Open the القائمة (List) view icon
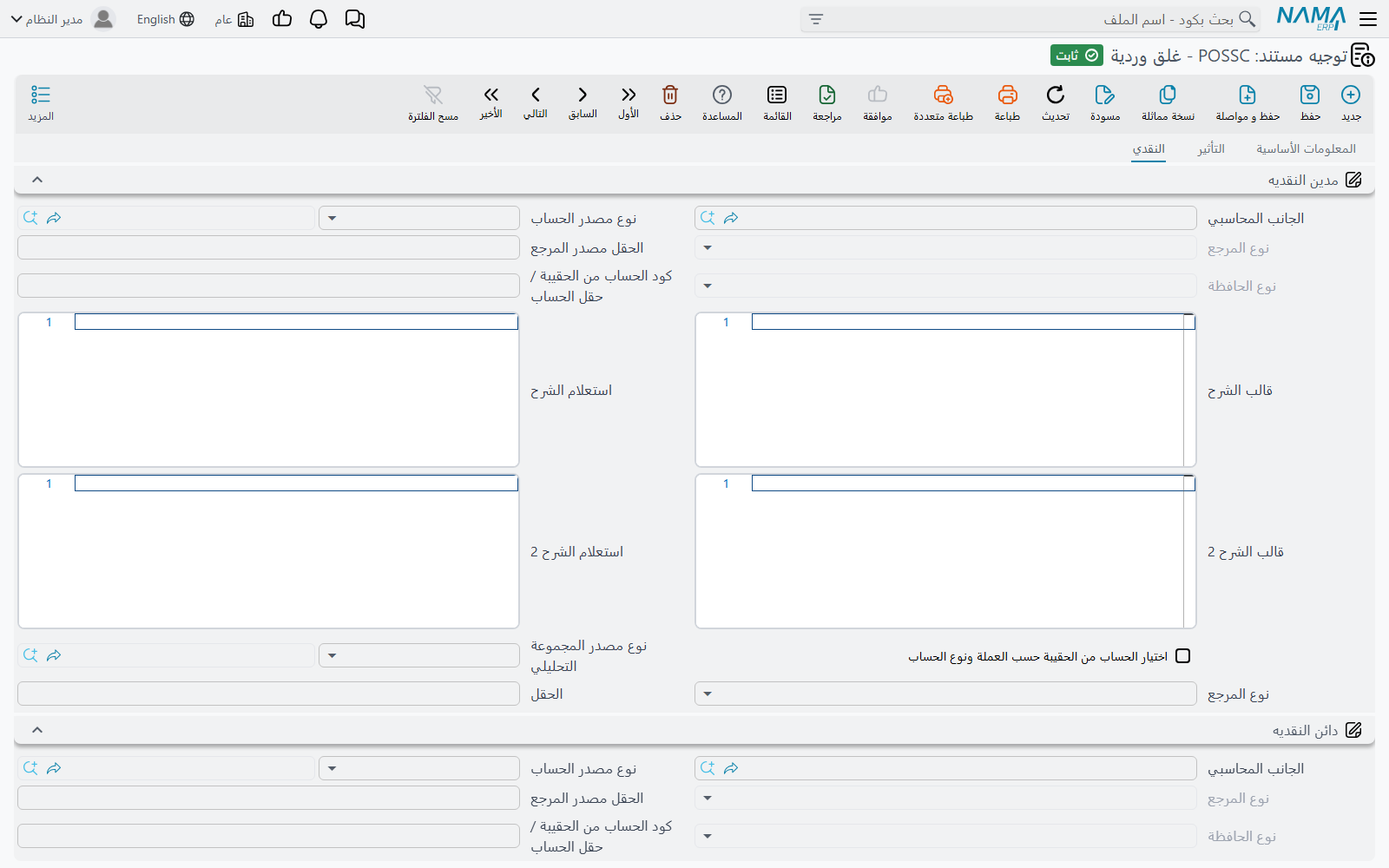Screen dimensions: 1389x868 point(777,95)
